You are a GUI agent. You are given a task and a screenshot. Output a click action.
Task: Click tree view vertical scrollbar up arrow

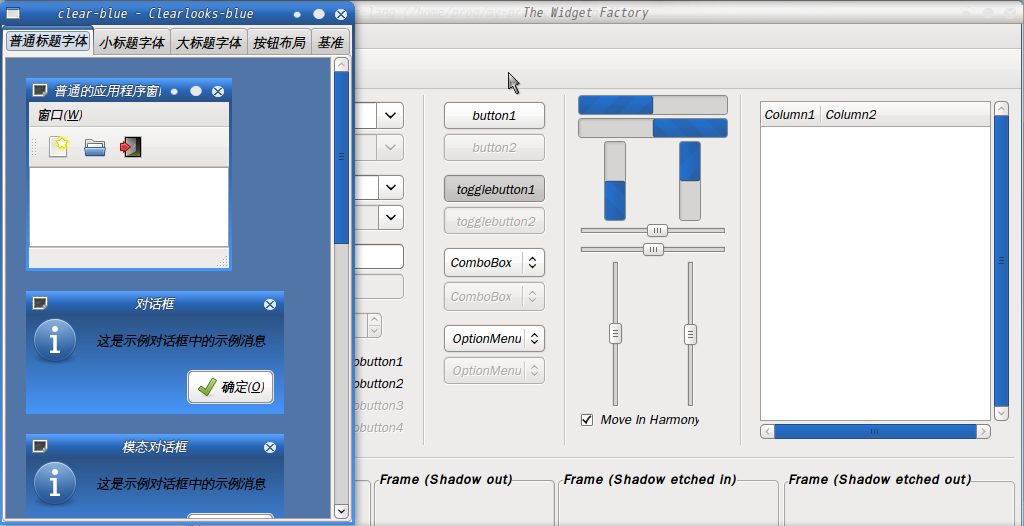[1001, 108]
